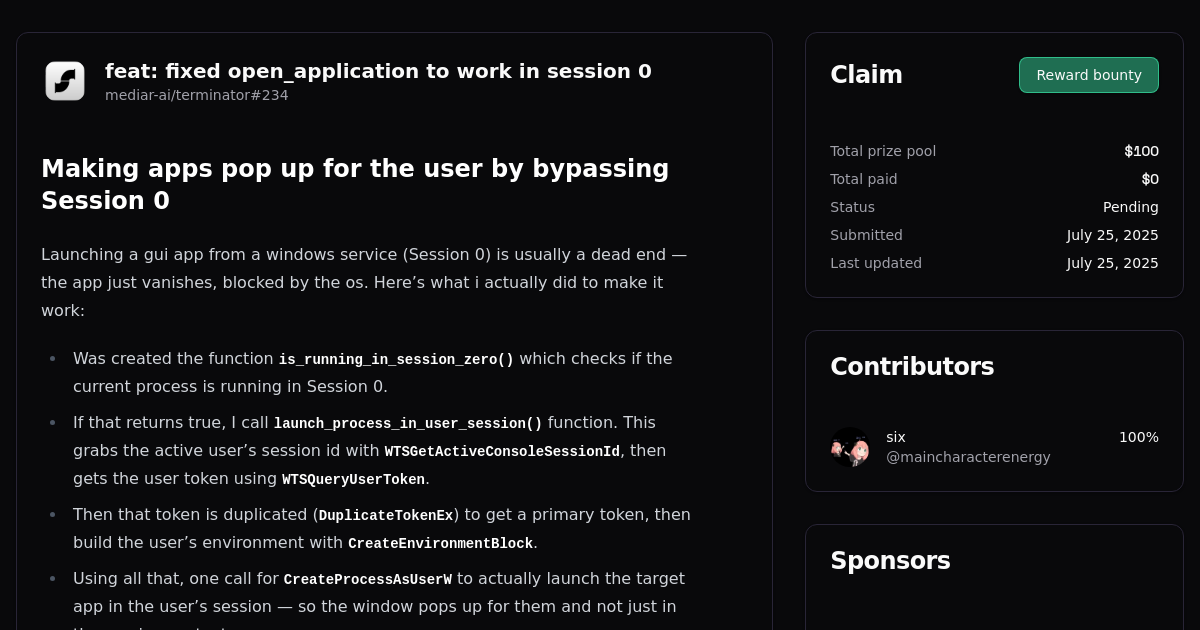The height and width of the screenshot is (630, 1200).
Task: Click the CreateProcessAsUserW code reference
Action: (x=368, y=579)
